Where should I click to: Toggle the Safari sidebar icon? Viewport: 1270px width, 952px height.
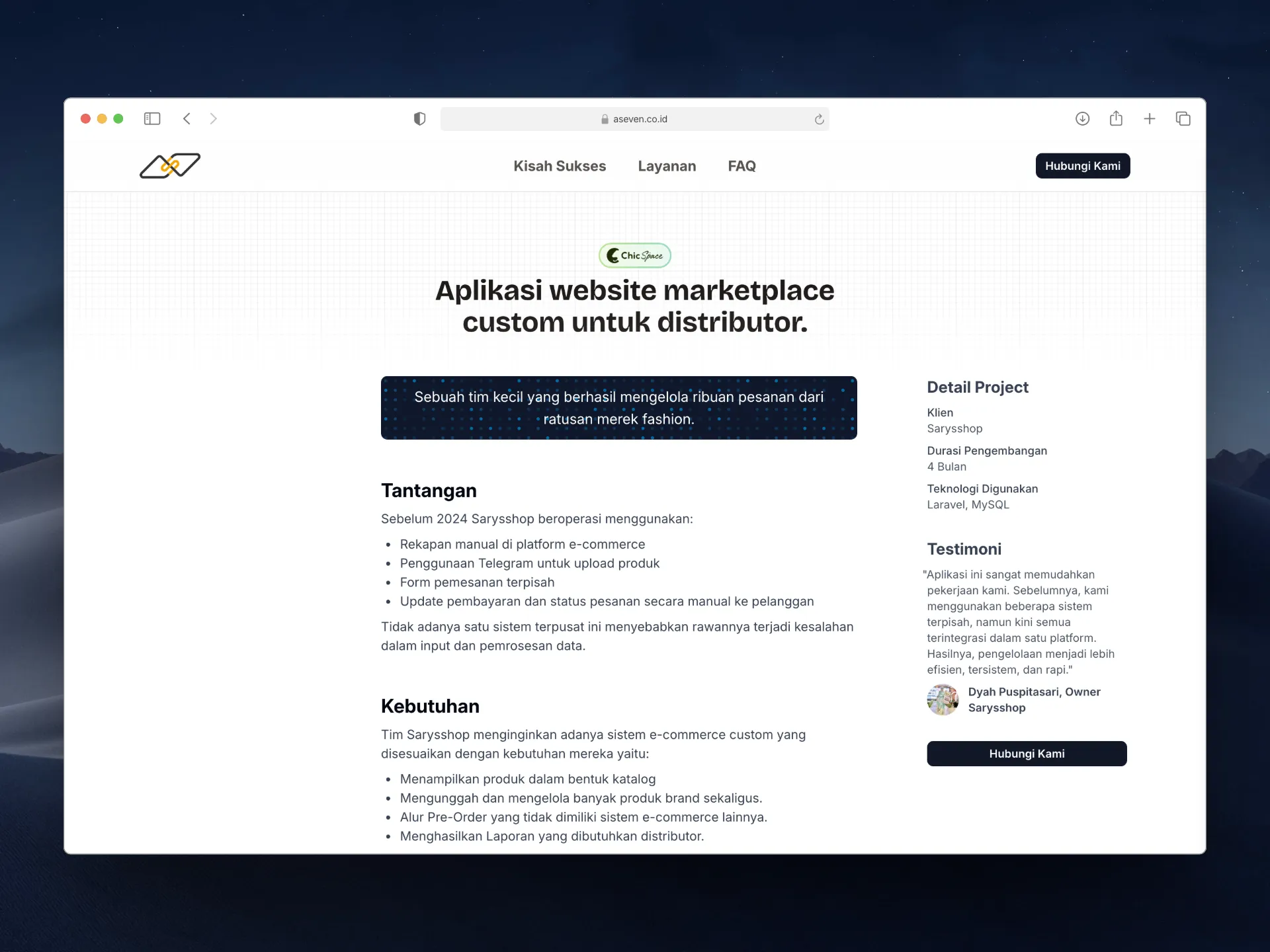[152, 119]
